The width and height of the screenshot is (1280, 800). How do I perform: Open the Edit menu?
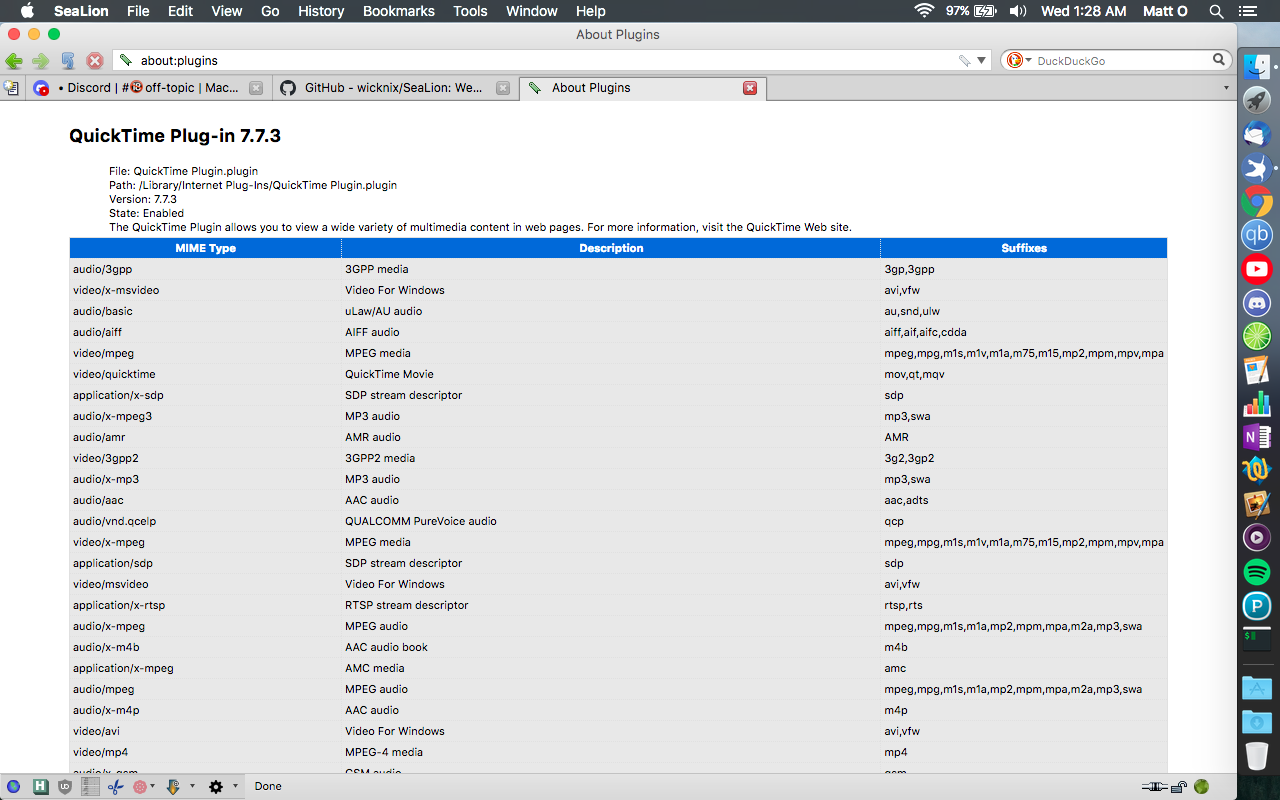181,11
